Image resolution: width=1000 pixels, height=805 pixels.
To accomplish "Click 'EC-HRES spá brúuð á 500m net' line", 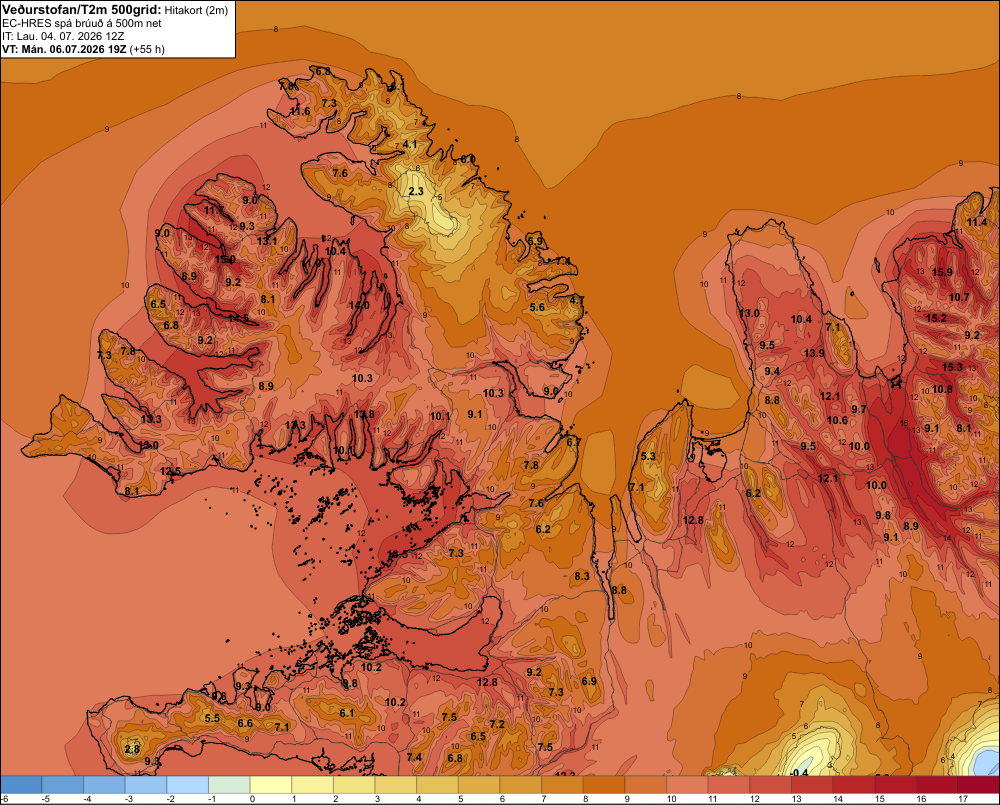I will (x=82, y=23).
